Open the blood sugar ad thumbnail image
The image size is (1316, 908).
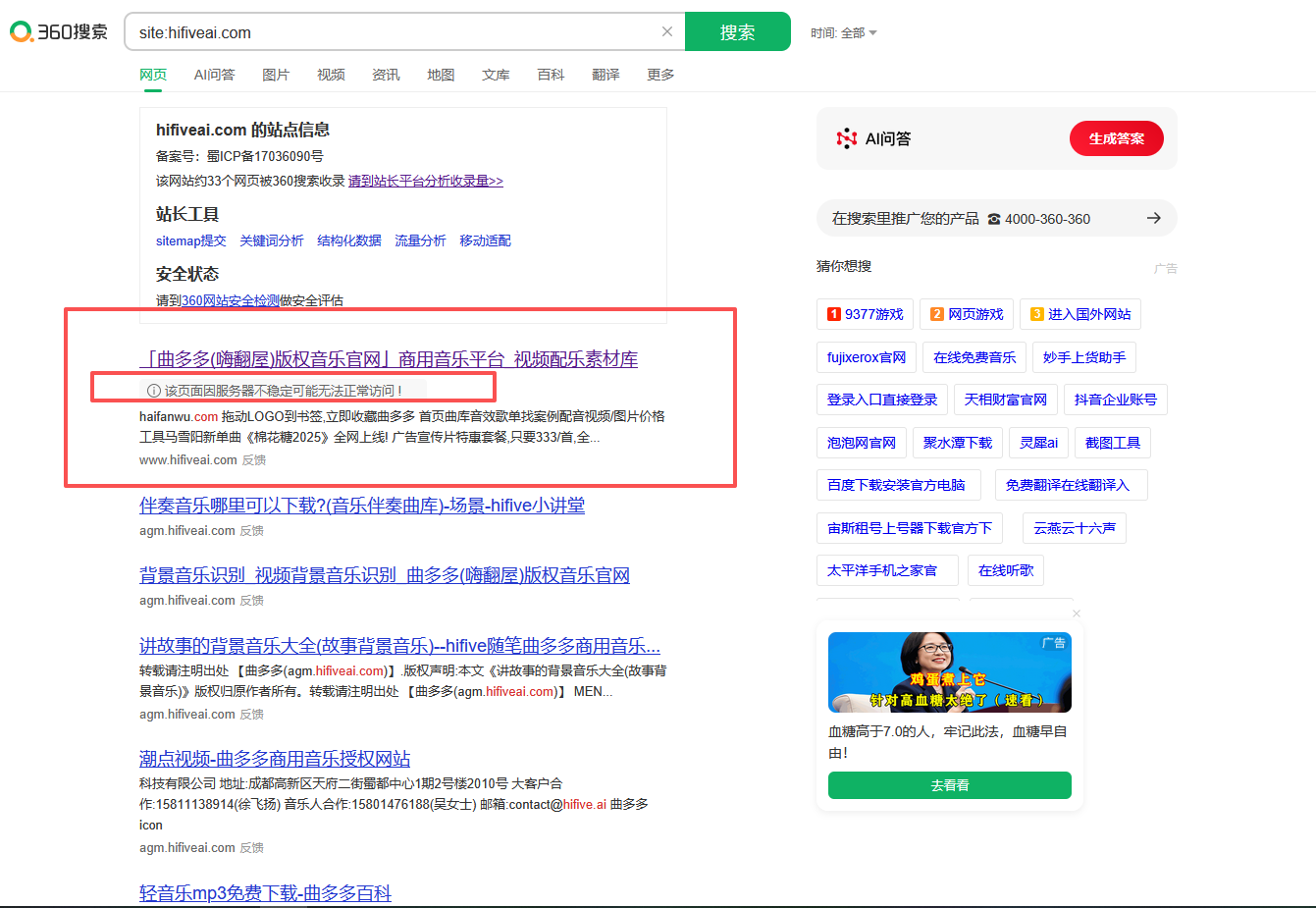[x=950, y=672]
